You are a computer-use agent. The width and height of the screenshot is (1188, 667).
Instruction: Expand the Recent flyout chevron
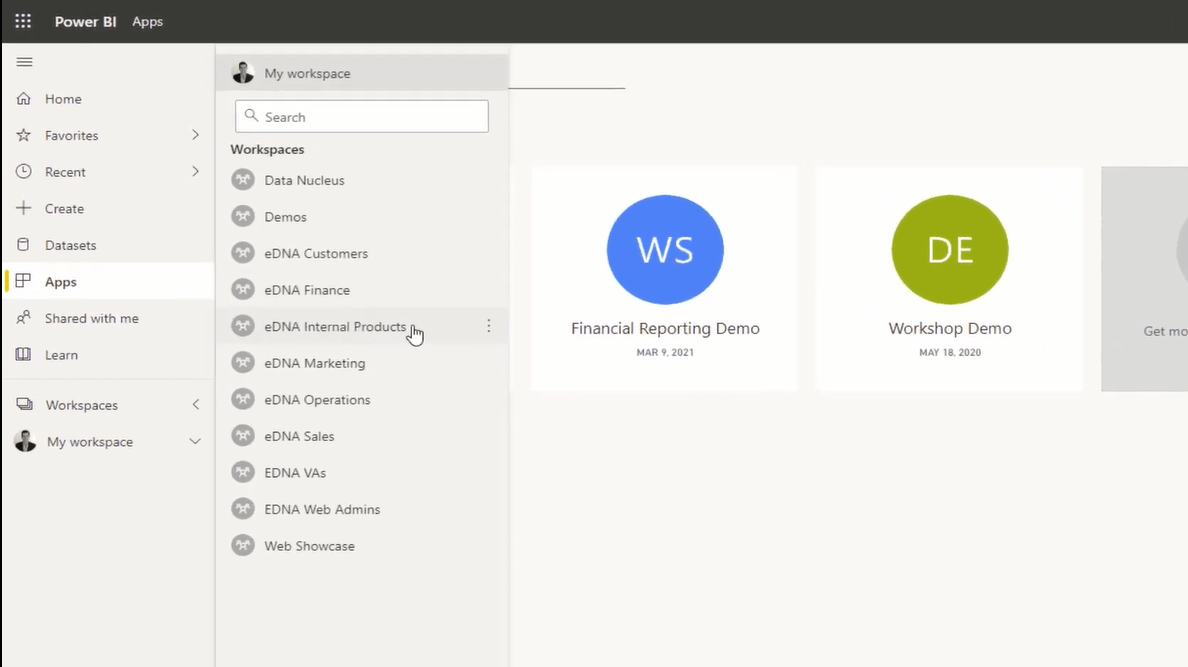[x=195, y=171]
